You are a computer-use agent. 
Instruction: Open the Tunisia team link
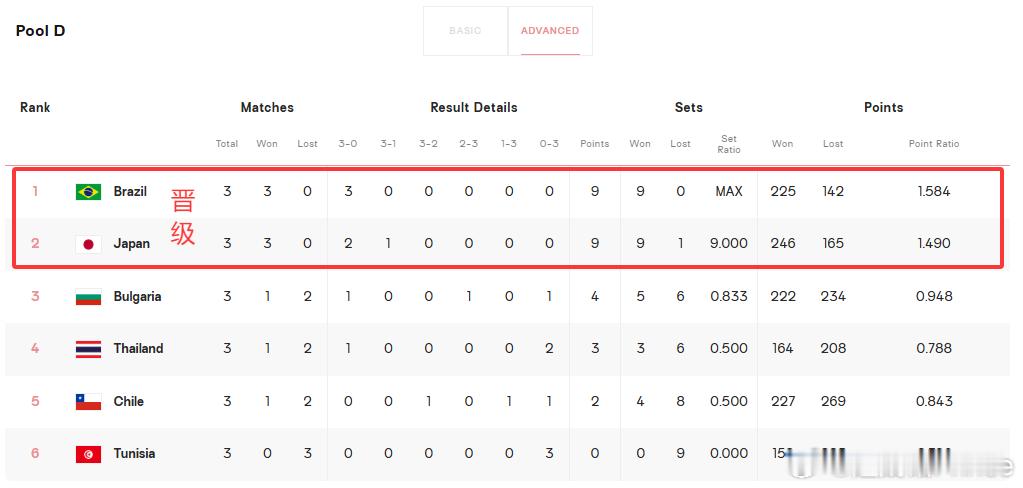click(x=134, y=453)
